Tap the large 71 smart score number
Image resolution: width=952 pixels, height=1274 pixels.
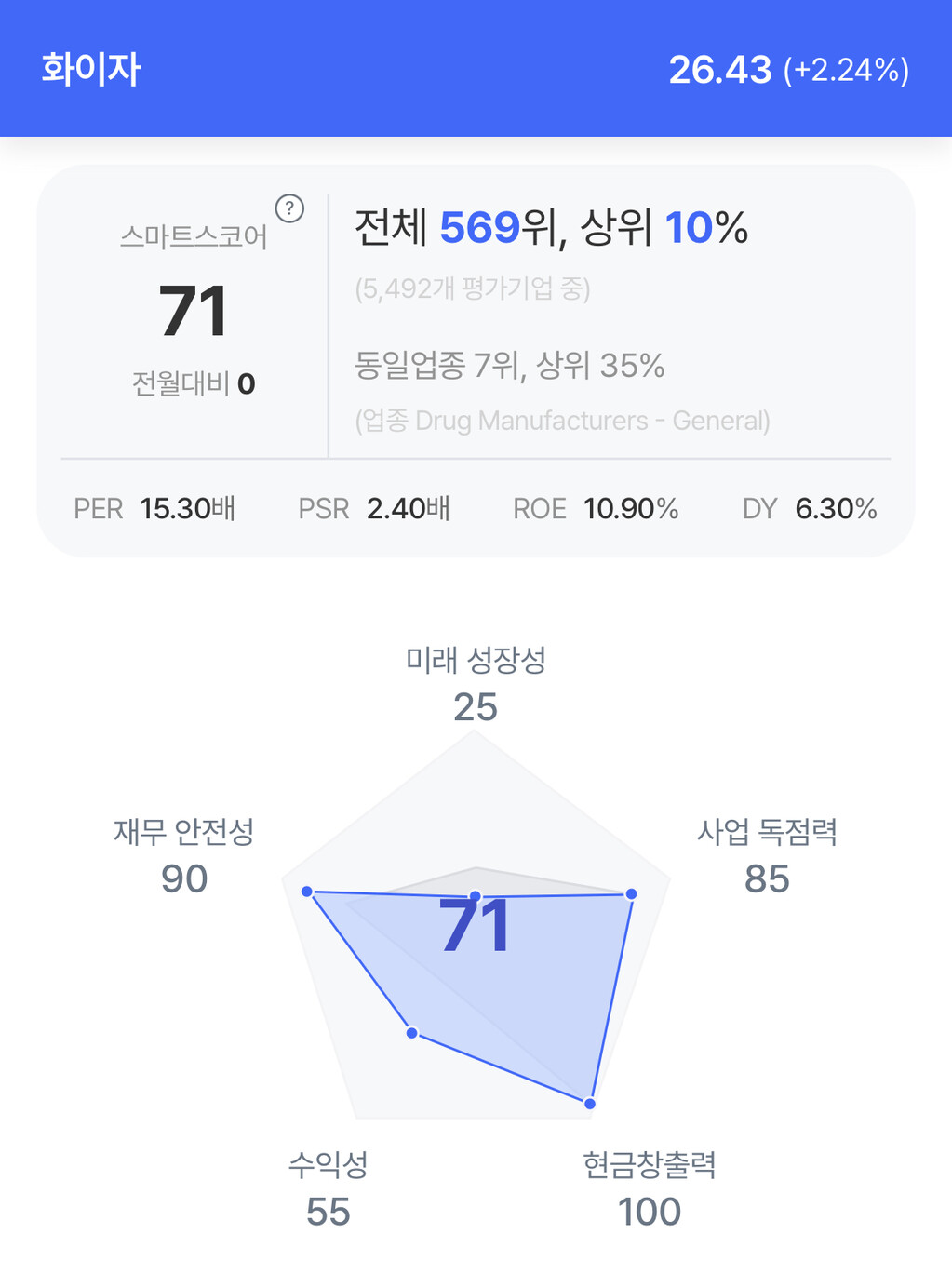point(194,311)
